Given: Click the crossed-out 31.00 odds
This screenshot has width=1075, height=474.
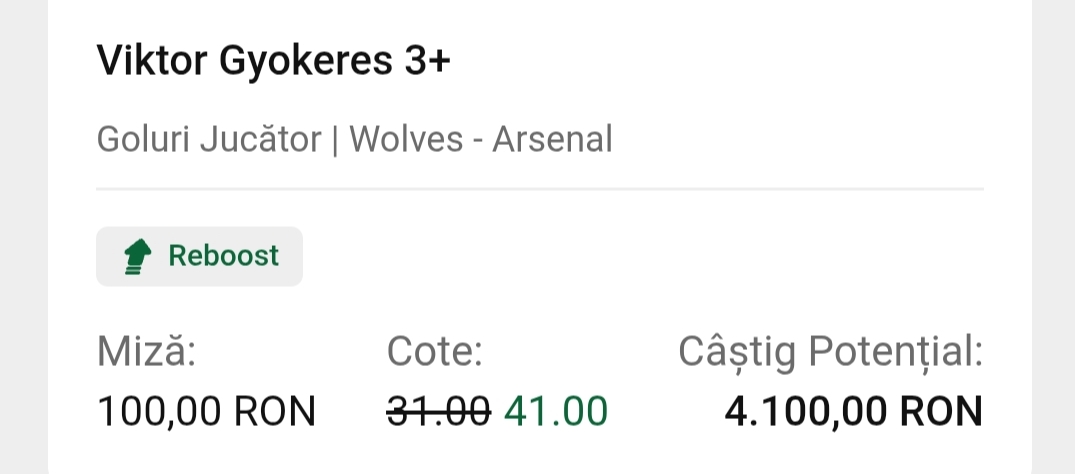Looking at the screenshot, I should coord(439,411).
